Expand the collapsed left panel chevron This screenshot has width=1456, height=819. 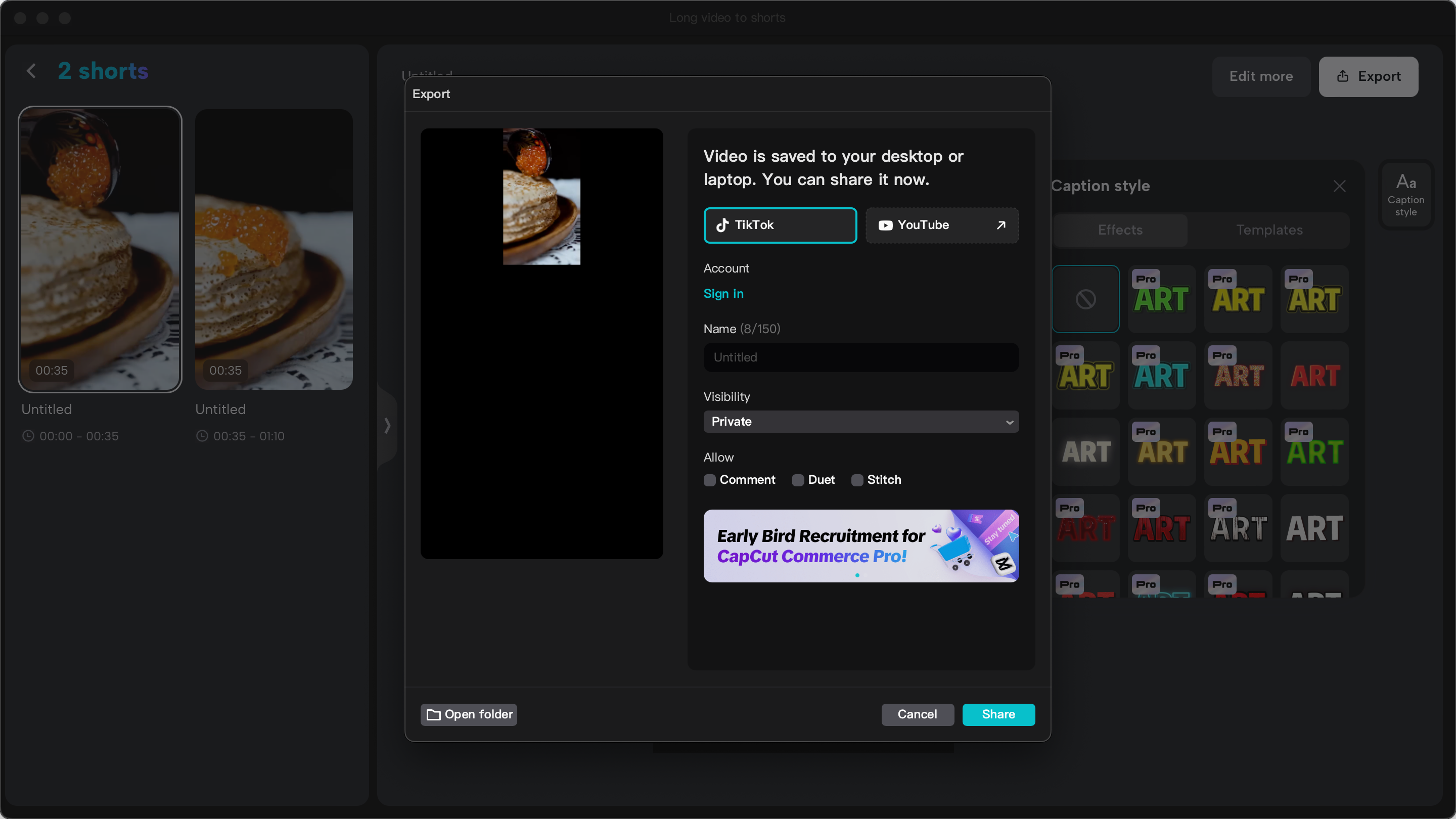(x=388, y=425)
